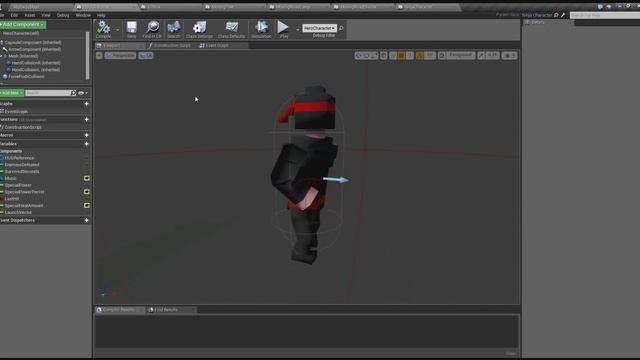Open the Find Results tab
Viewport: 640px width, 360px height.
pyautogui.click(x=166, y=310)
